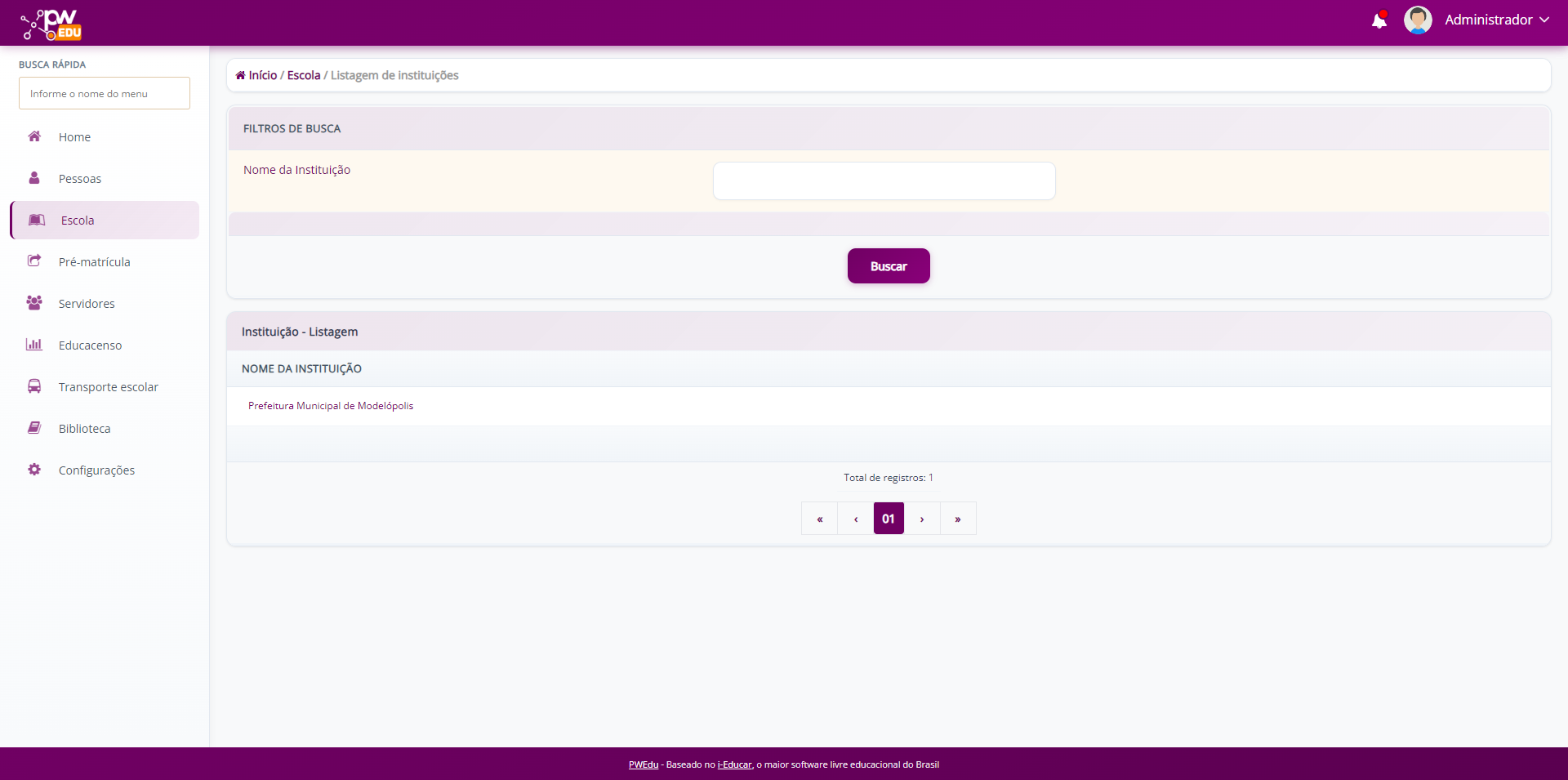Select the Pessoas person icon
The image size is (1568, 780).
34,178
